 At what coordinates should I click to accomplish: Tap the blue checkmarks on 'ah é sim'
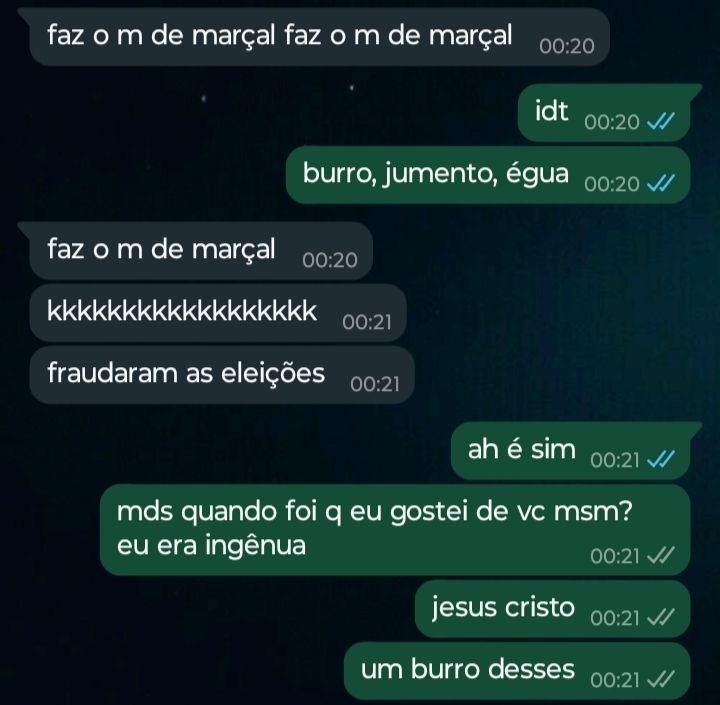tap(661, 459)
